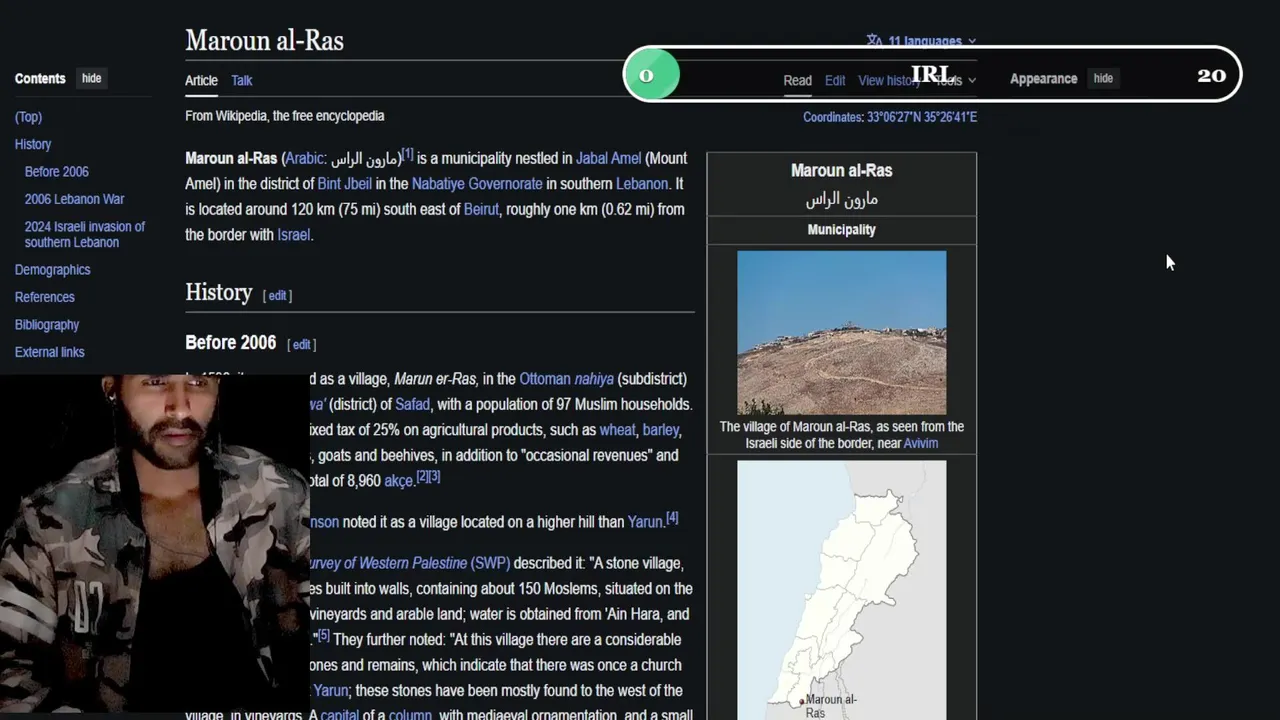Open the first Yarun link with footnote [4]

pos(645,522)
